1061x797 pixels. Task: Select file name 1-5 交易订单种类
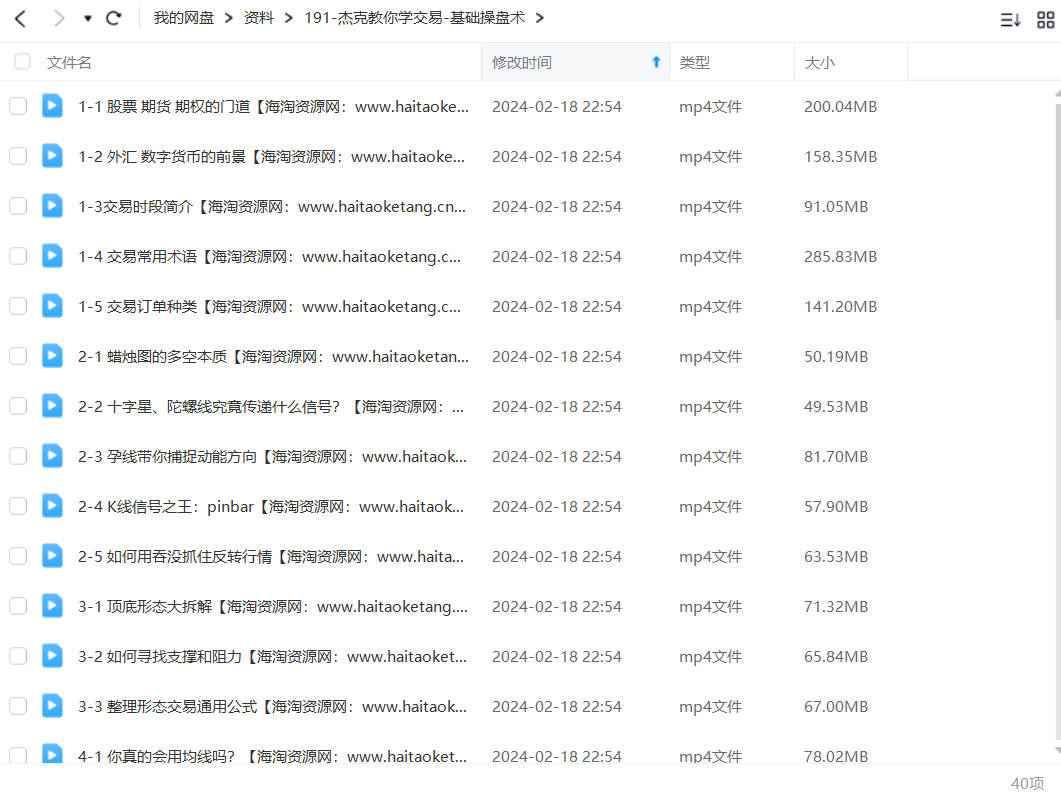coord(269,307)
